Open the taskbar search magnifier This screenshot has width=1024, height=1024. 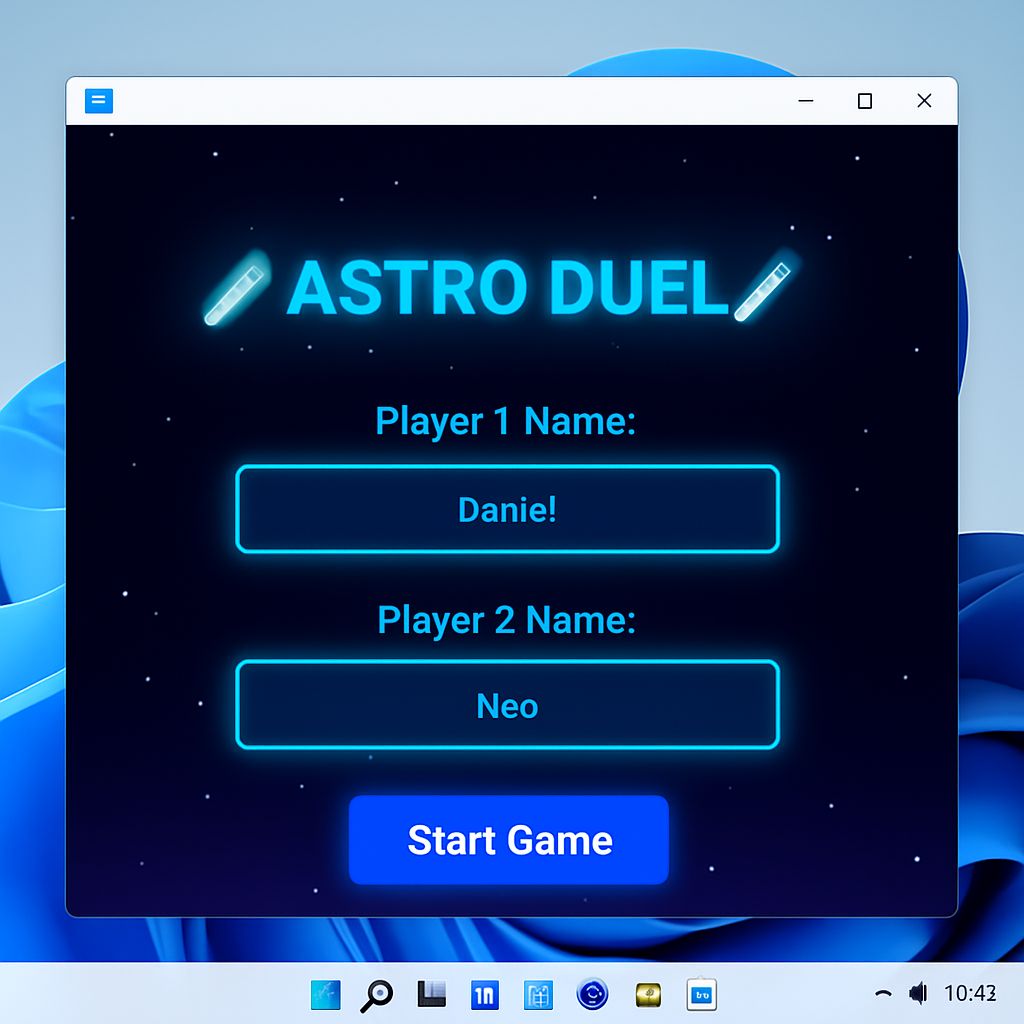[x=377, y=995]
